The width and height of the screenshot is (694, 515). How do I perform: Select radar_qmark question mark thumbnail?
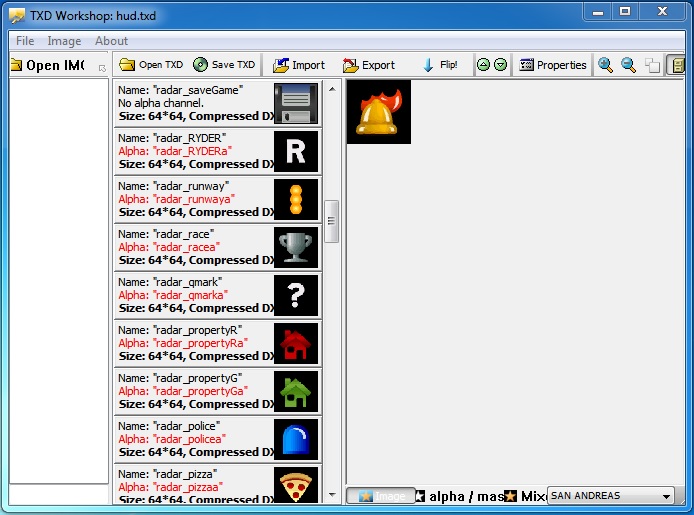296,296
